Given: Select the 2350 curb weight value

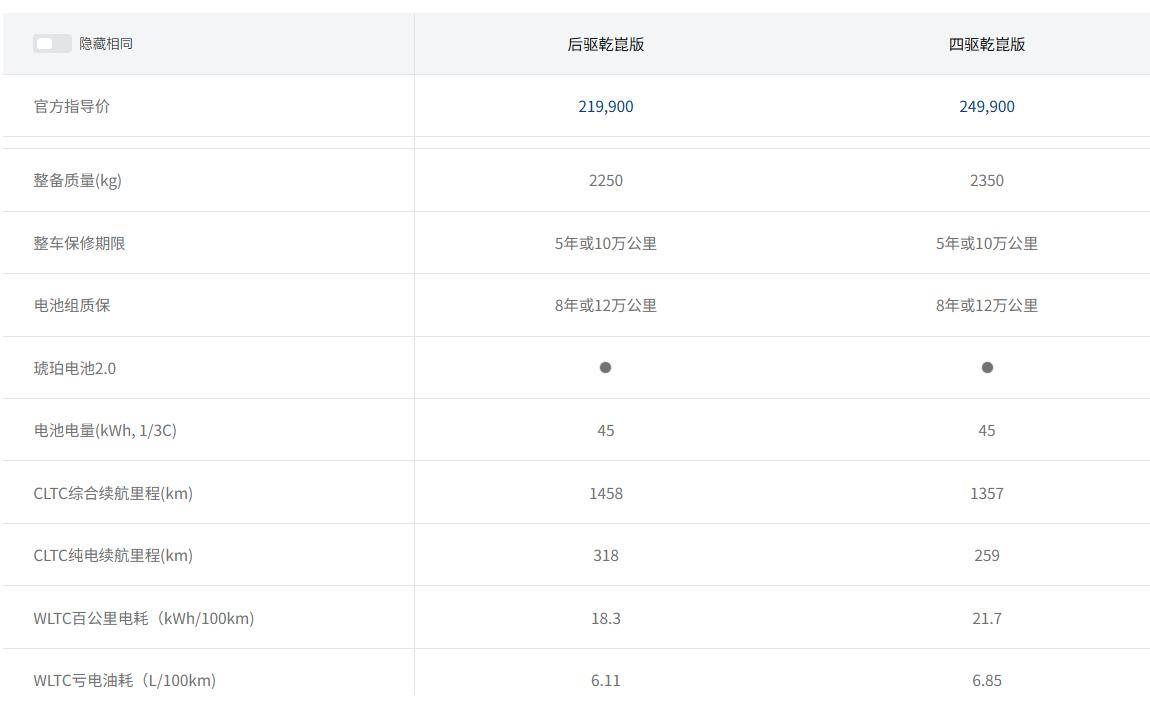Looking at the screenshot, I should point(986,181).
